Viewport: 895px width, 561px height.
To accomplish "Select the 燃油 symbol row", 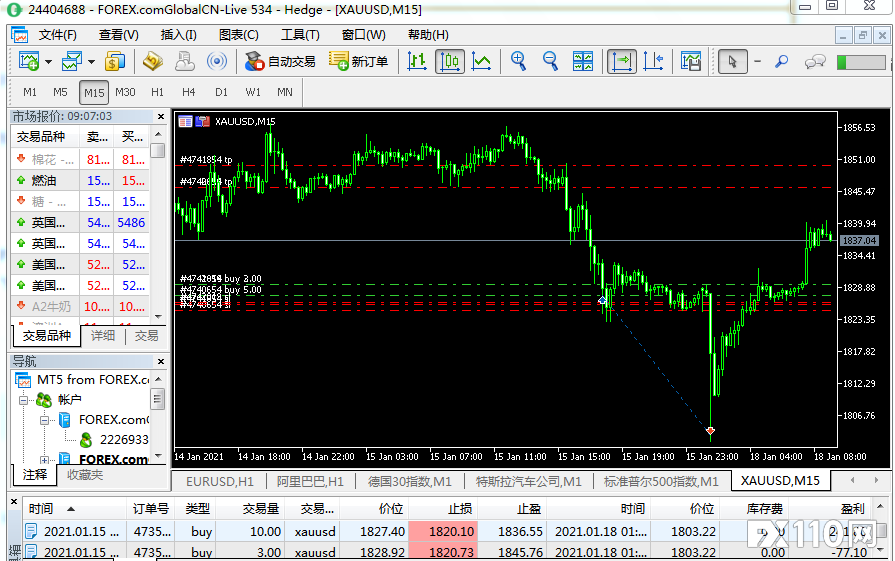I will click(x=80, y=181).
